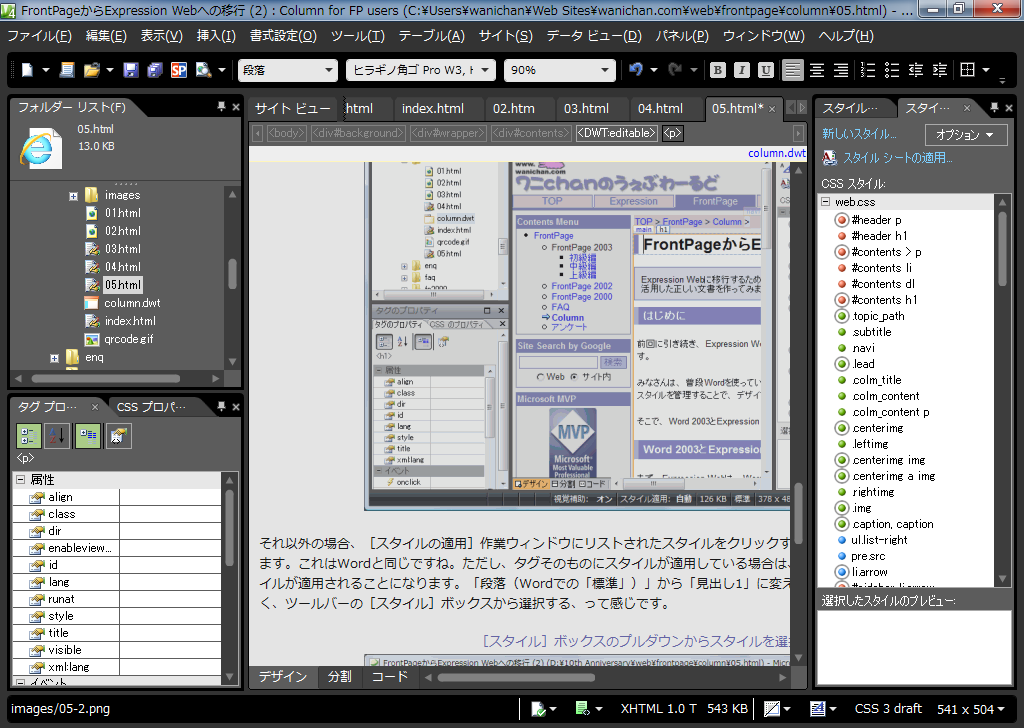The height and width of the screenshot is (728, 1024).
Task: Click the Open folder toolbar icon
Action: [x=92, y=70]
